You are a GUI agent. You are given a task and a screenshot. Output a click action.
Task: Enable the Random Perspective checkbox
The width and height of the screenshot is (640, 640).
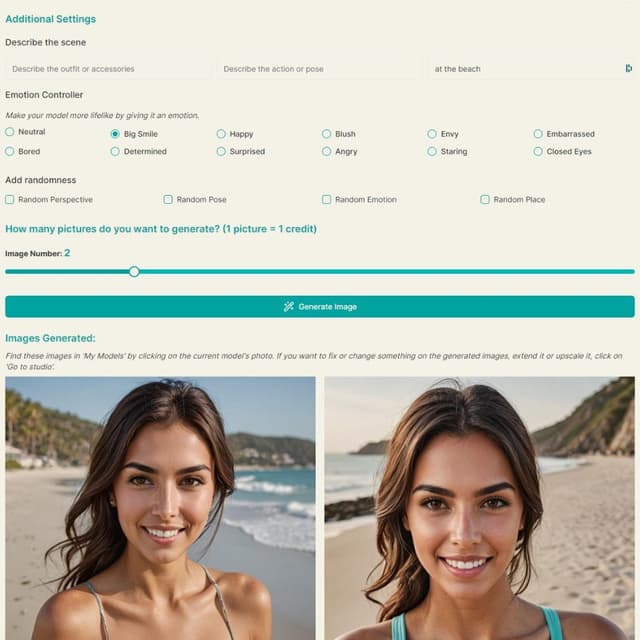tap(10, 200)
